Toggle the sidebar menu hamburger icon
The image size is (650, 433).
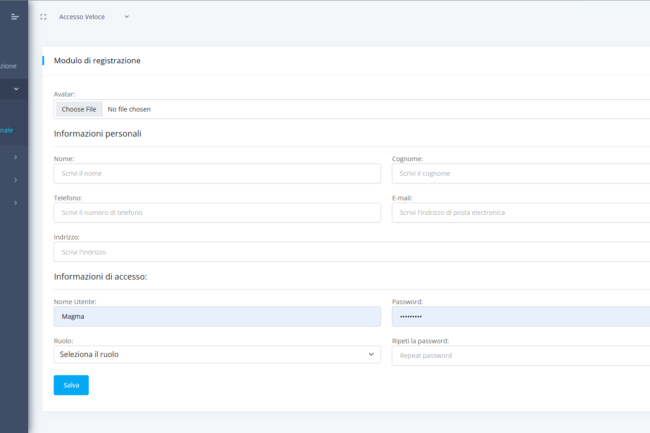[x=14, y=16]
